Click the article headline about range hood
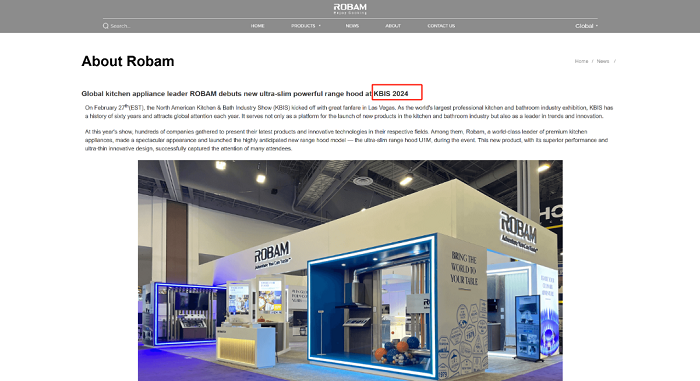Screen dimensions: 700x381 [x=245, y=94]
